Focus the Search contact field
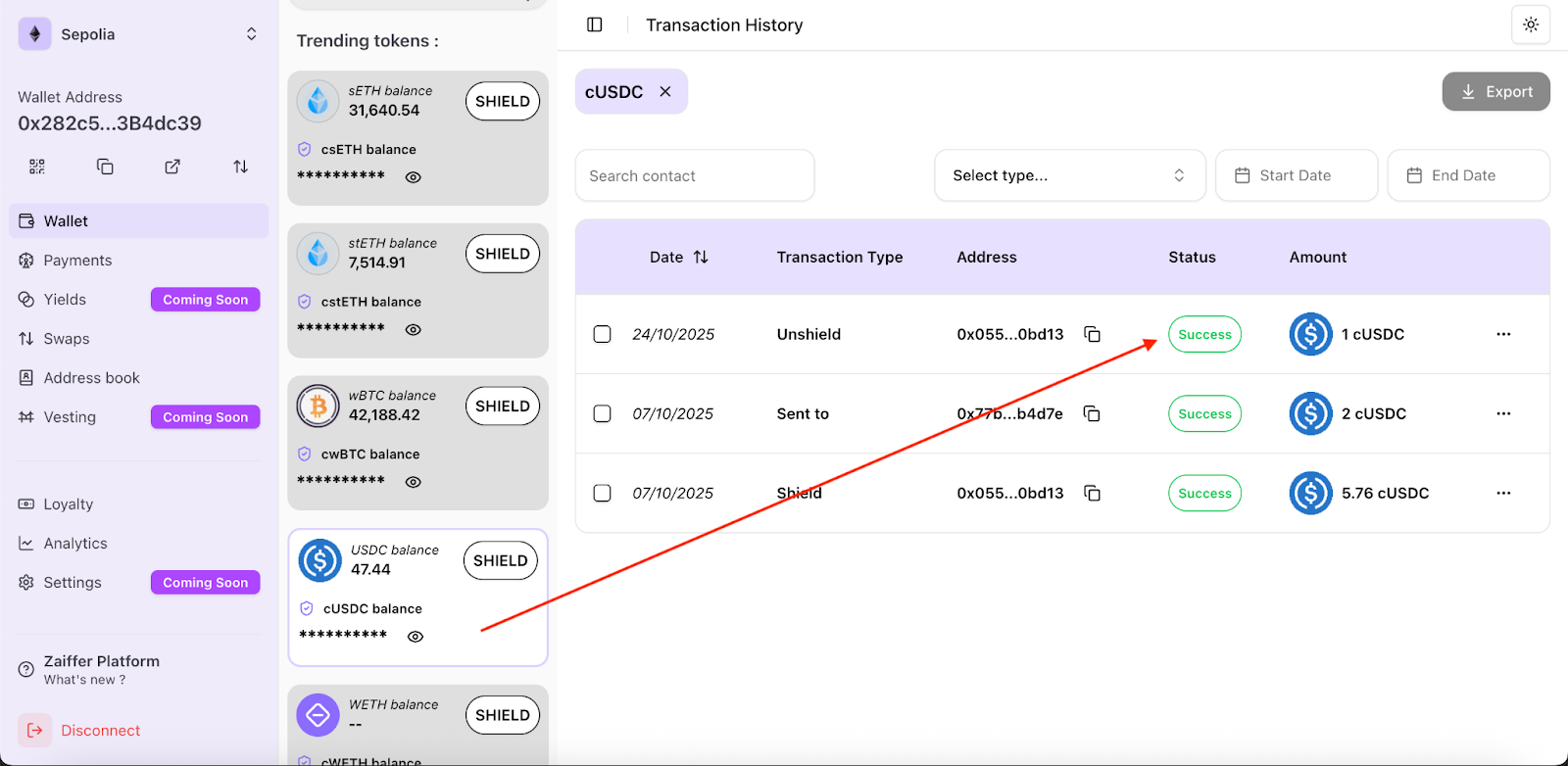The height and width of the screenshot is (766, 1568). (x=695, y=175)
